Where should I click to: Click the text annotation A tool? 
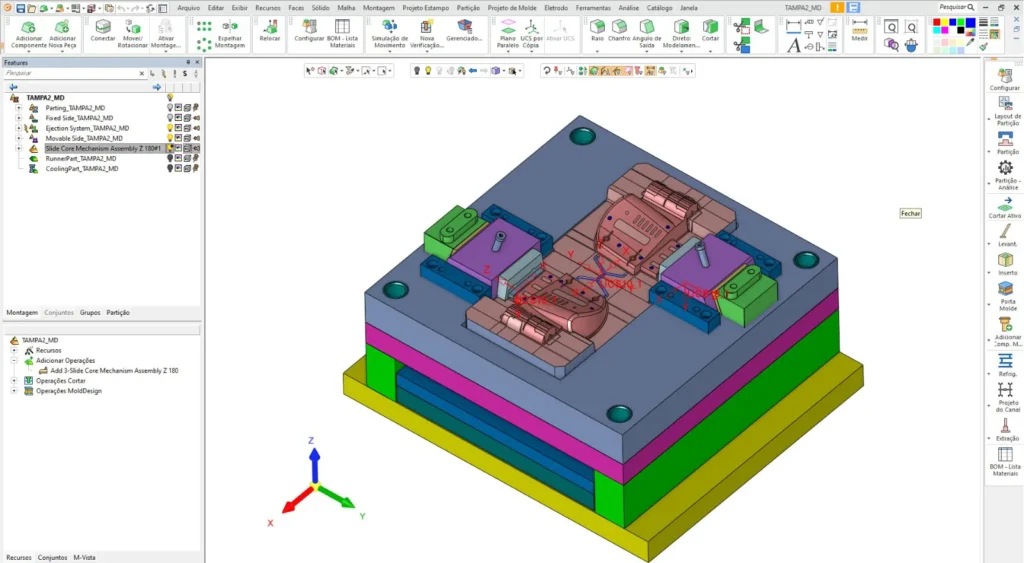coord(793,45)
